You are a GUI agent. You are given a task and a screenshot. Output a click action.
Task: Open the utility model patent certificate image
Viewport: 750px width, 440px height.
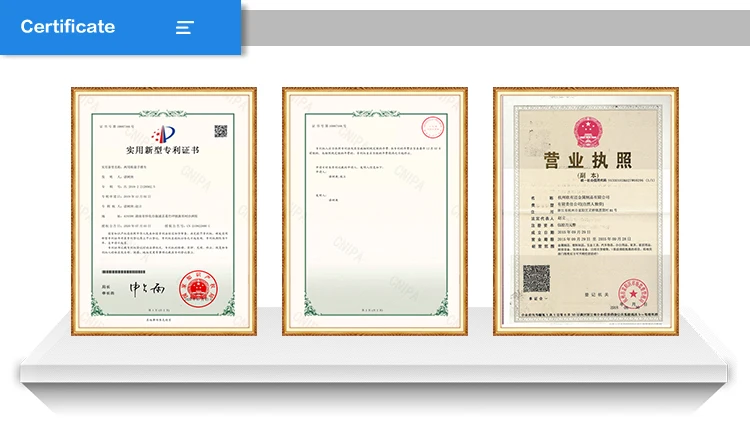(x=164, y=211)
